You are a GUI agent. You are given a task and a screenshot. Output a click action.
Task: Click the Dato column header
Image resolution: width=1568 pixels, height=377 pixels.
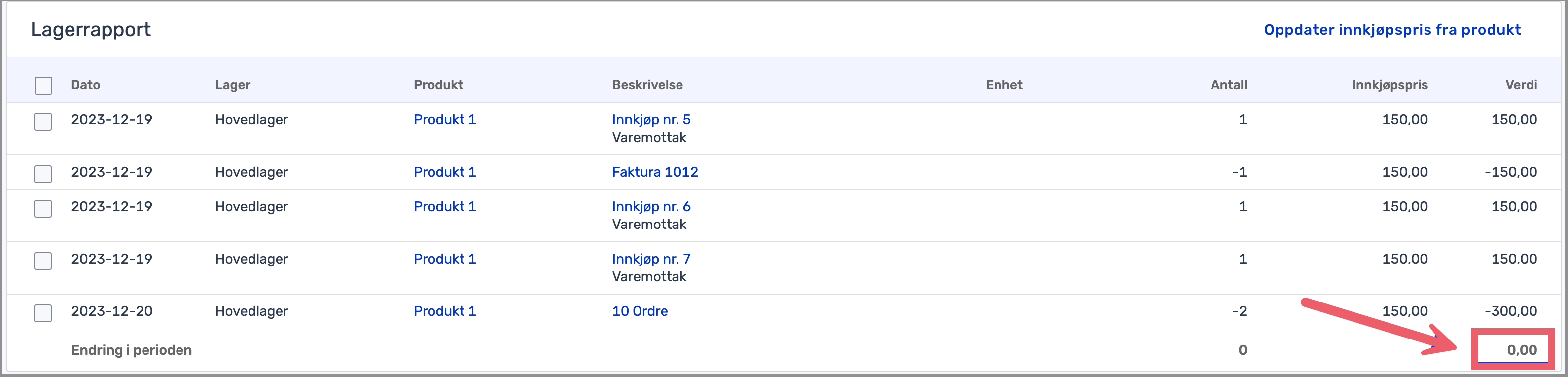coord(85,85)
